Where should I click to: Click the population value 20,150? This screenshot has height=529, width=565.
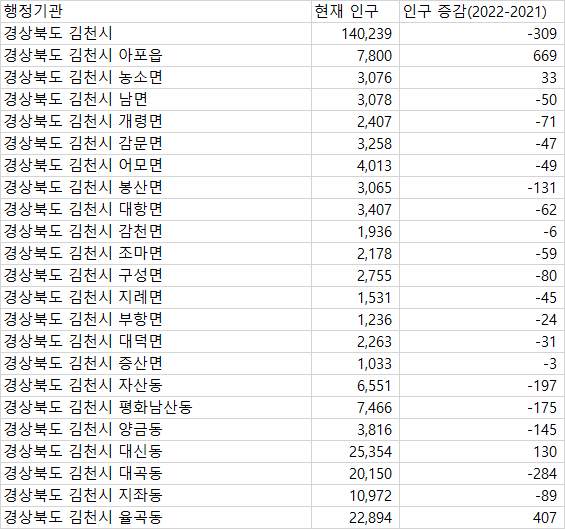370,474
